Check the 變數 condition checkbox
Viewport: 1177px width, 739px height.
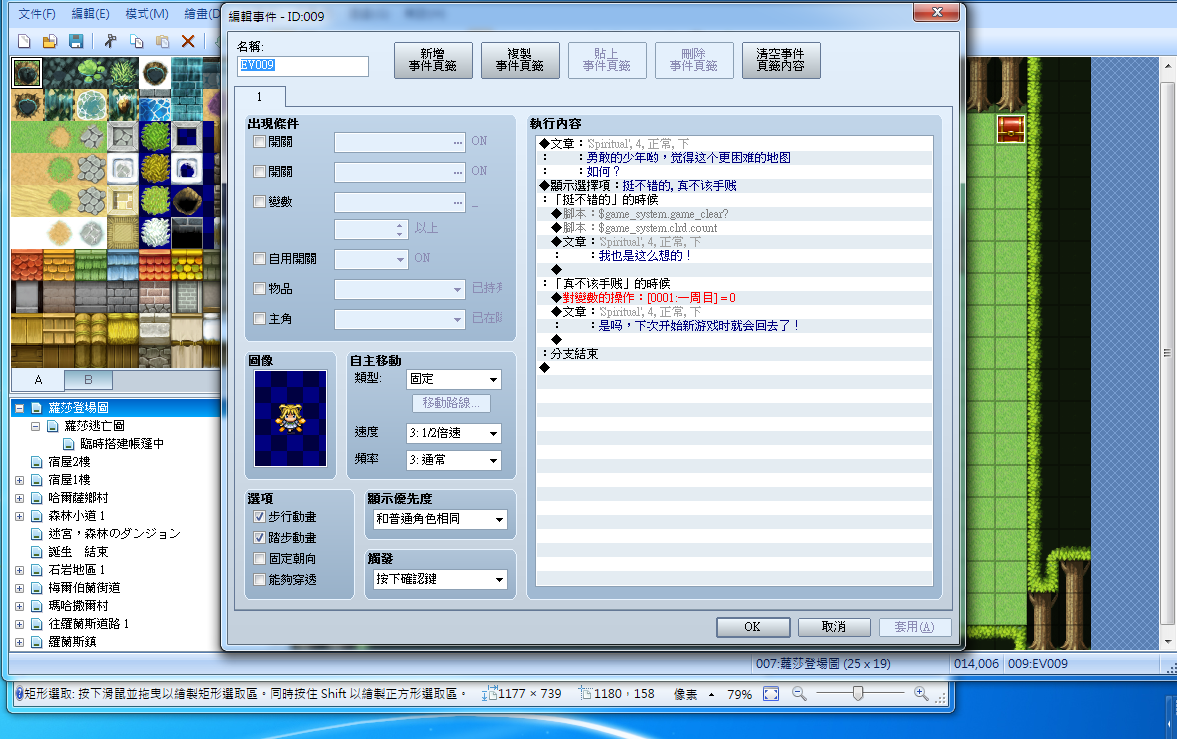[260, 201]
